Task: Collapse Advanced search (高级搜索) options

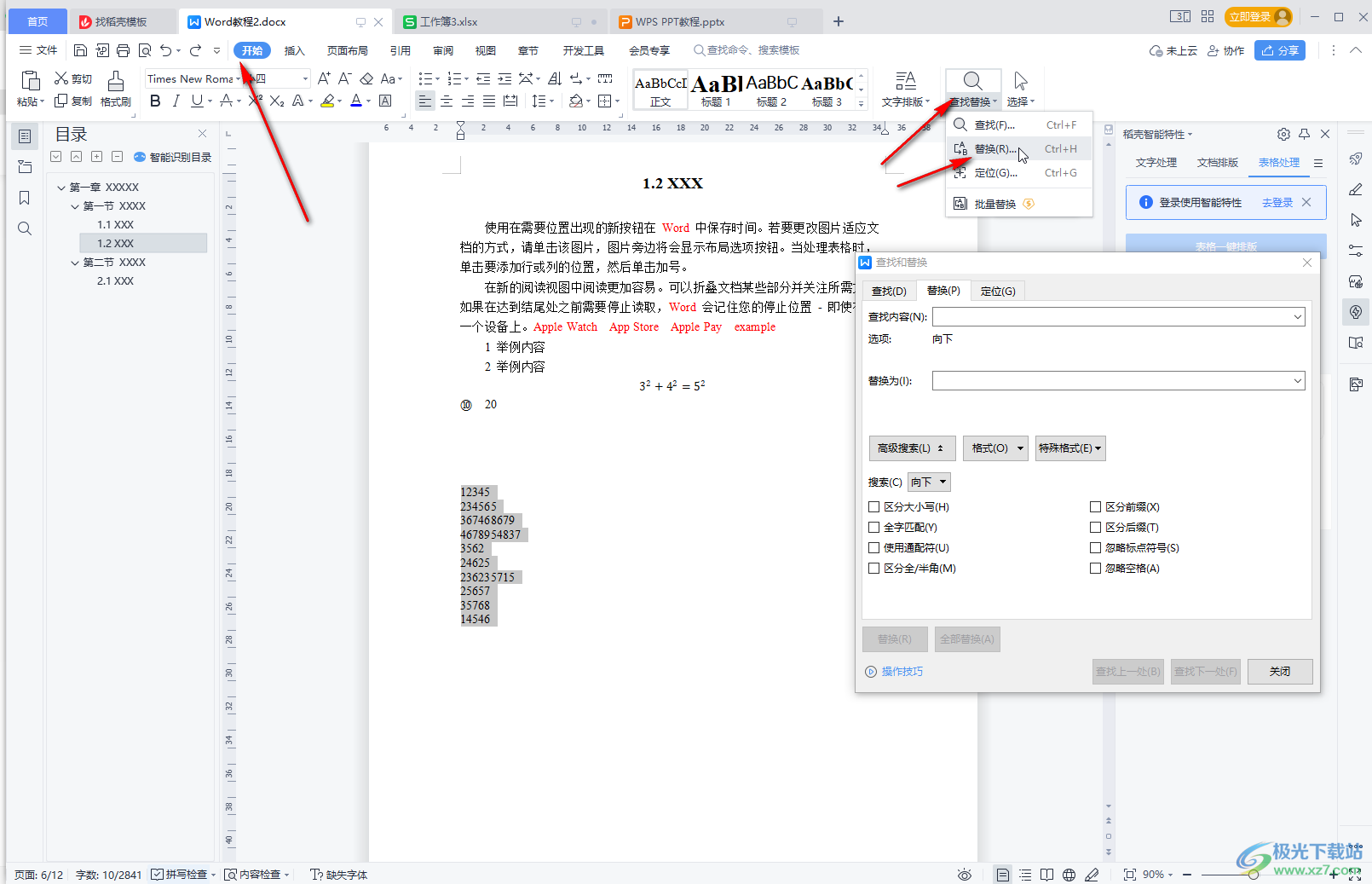Action: [x=911, y=448]
